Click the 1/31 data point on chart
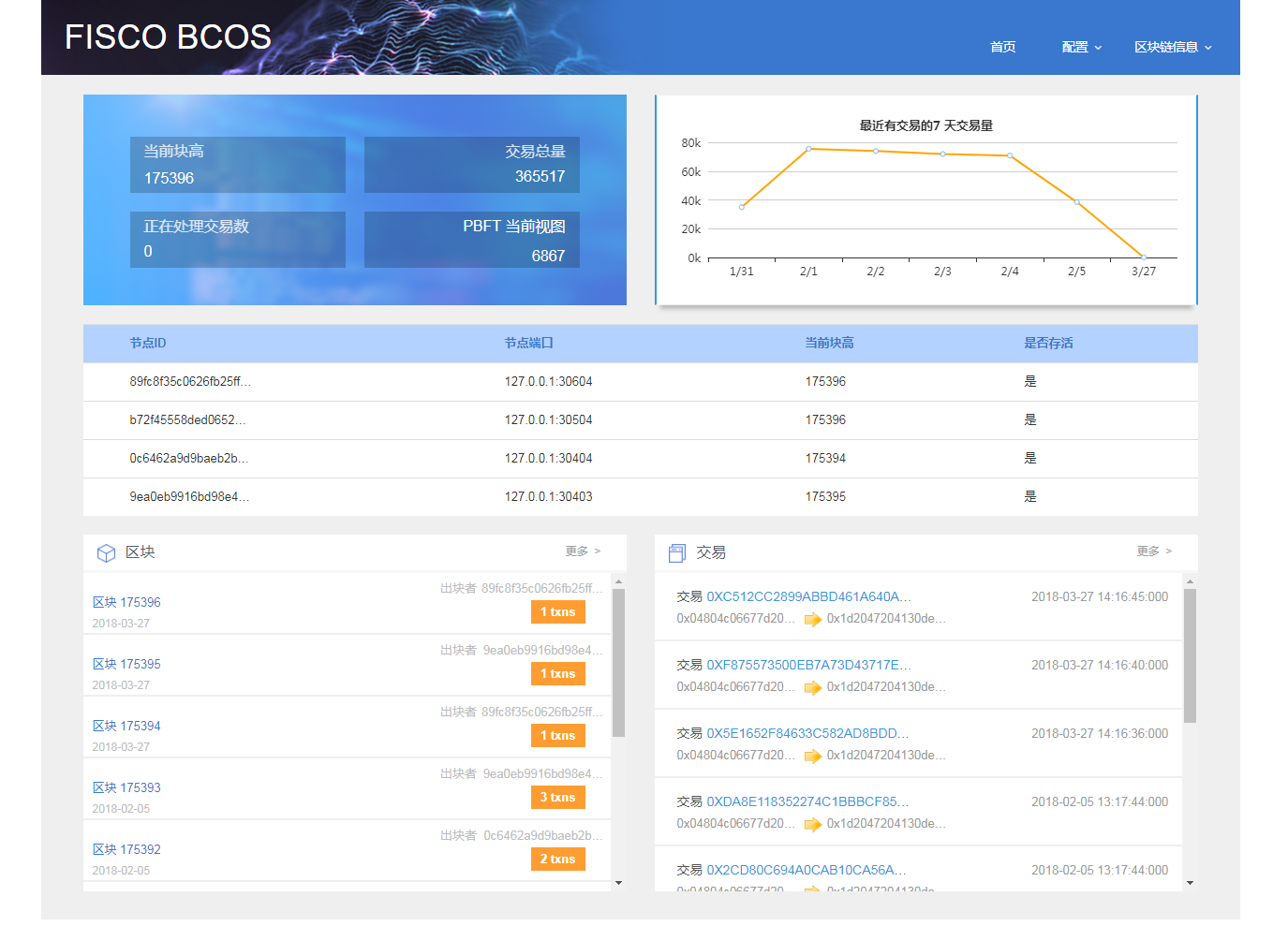This screenshot has height=926, width=1288. (742, 207)
